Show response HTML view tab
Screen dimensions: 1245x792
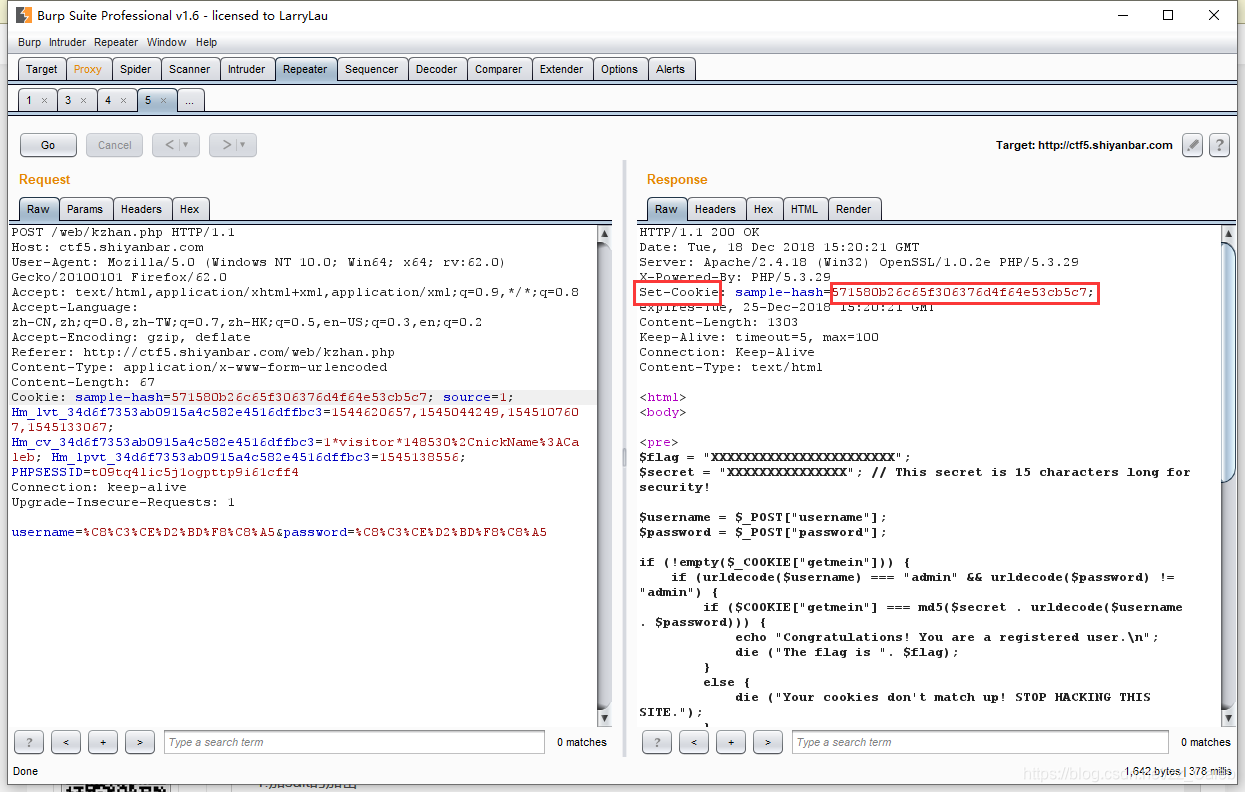click(x=804, y=209)
